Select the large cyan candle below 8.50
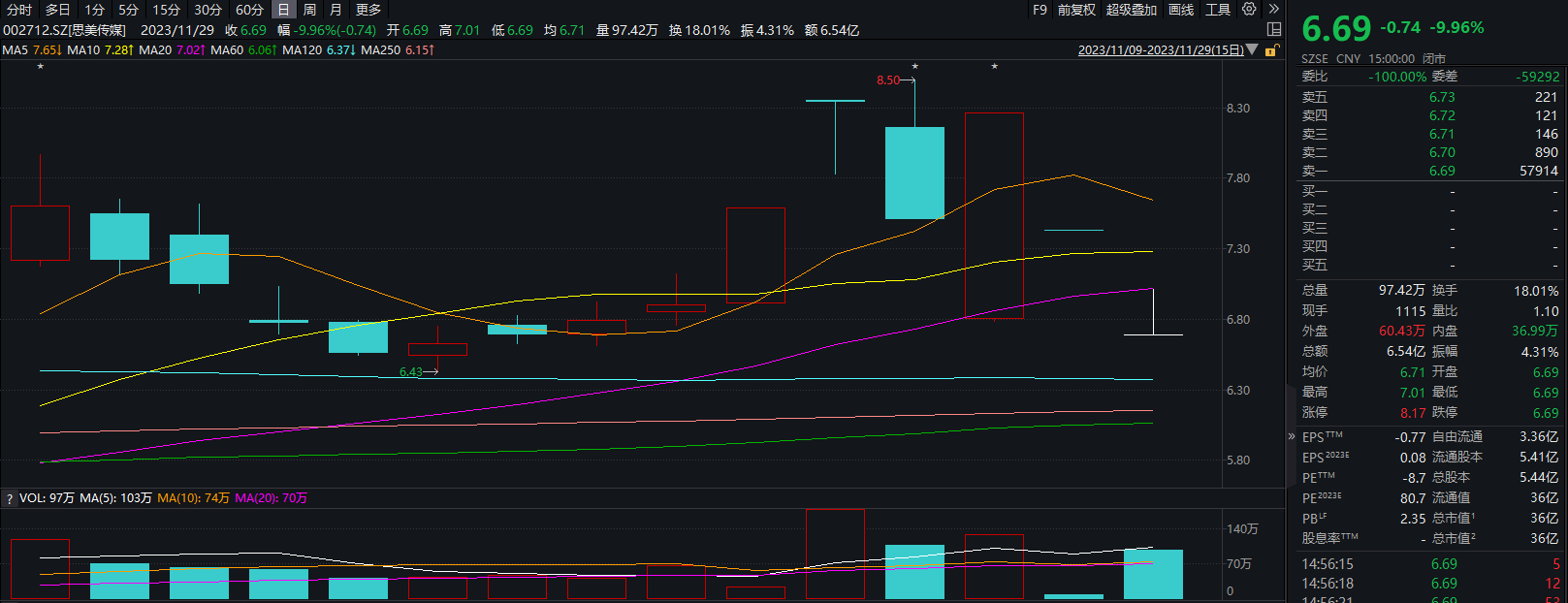The width and height of the screenshot is (1568, 603). (x=914, y=173)
